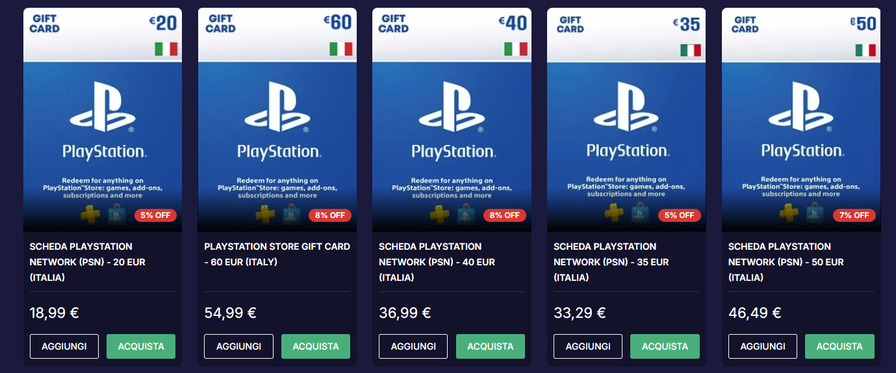Open the PlayStation Store Gift Card 60 EUR title

277,254
